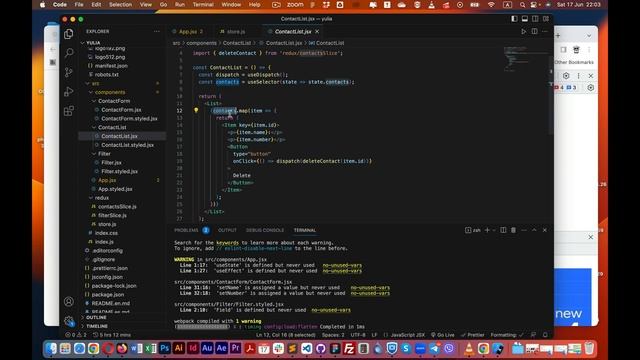The height and width of the screenshot is (360, 640).
Task: Split the editor to the right
Action: click(x=534, y=31)
